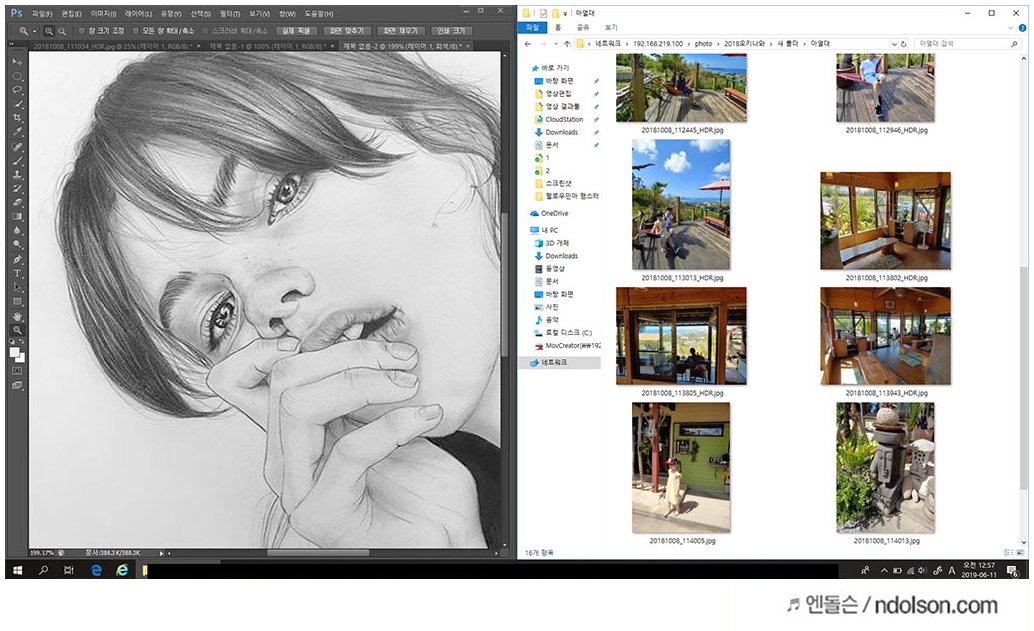Open recent locations dropdown in Explorer
The image size is (1034, 631).
(x=555, y=44)
